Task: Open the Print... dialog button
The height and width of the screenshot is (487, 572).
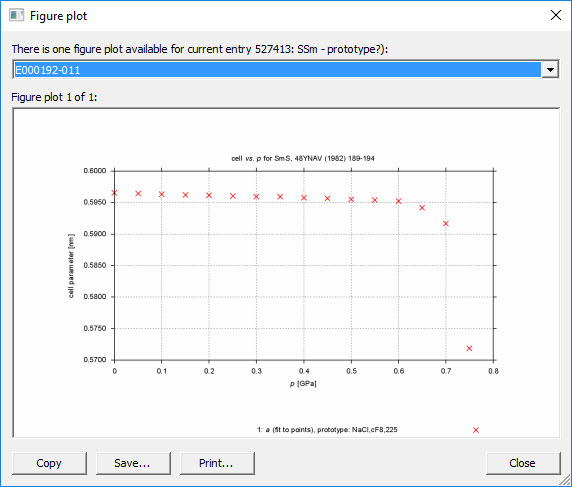Action: (217, 463)
